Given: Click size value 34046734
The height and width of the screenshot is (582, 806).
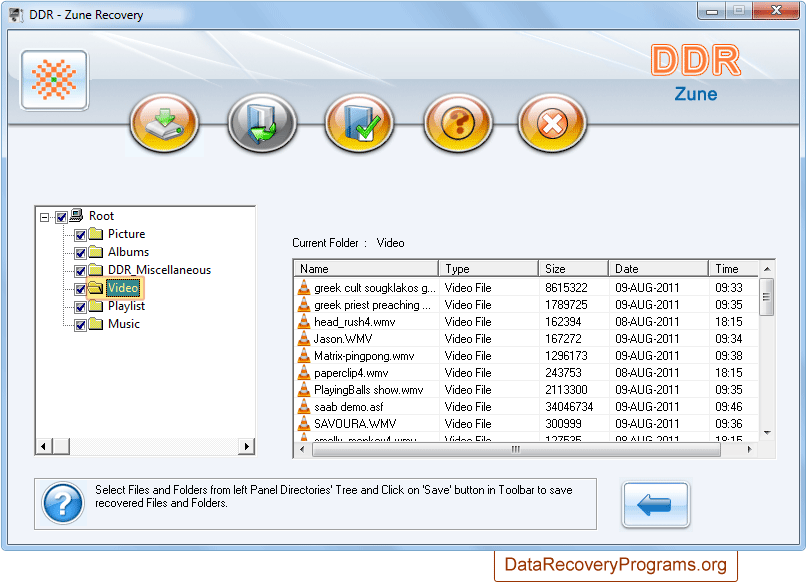Looking at the screenshot, I should [x=569, y=407].
